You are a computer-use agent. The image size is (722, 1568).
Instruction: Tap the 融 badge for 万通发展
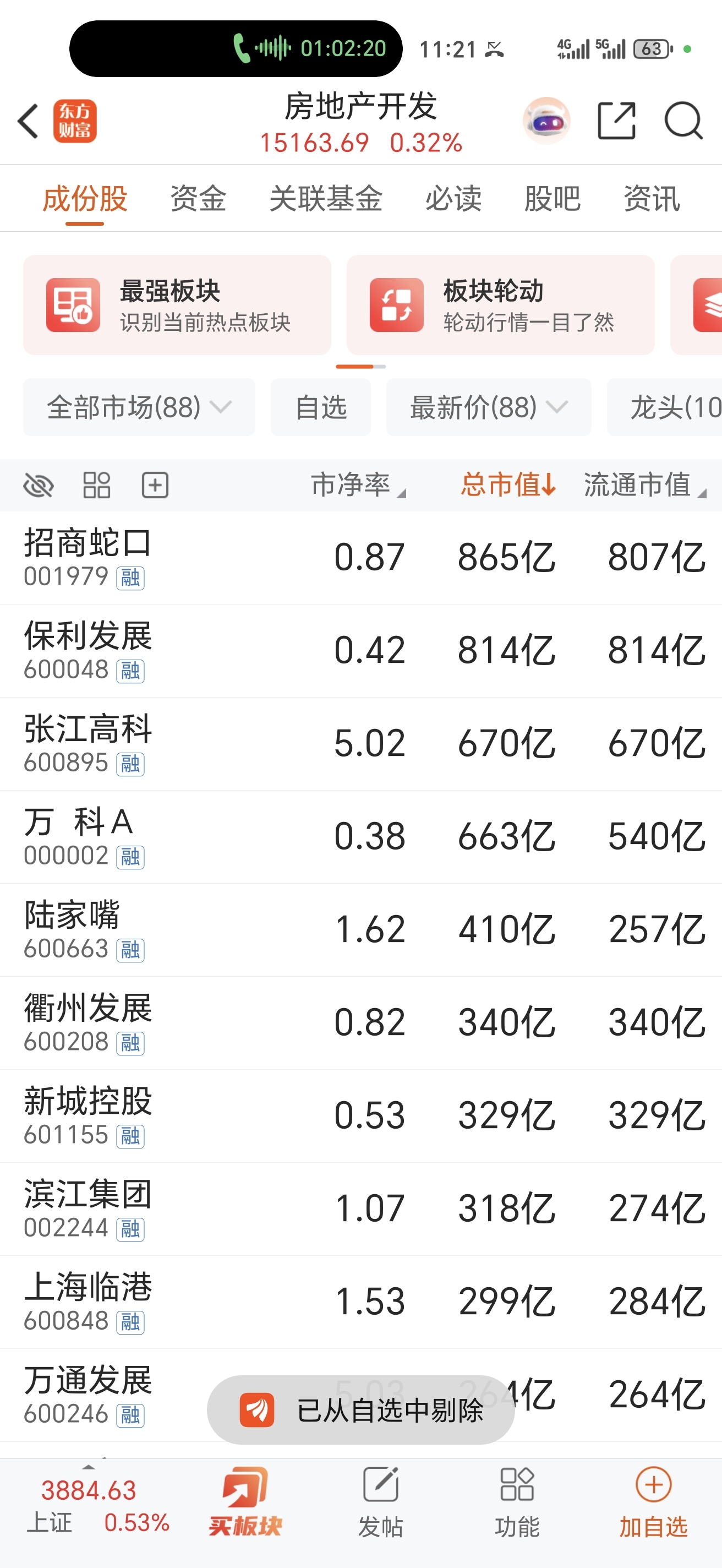(130, 1416)
